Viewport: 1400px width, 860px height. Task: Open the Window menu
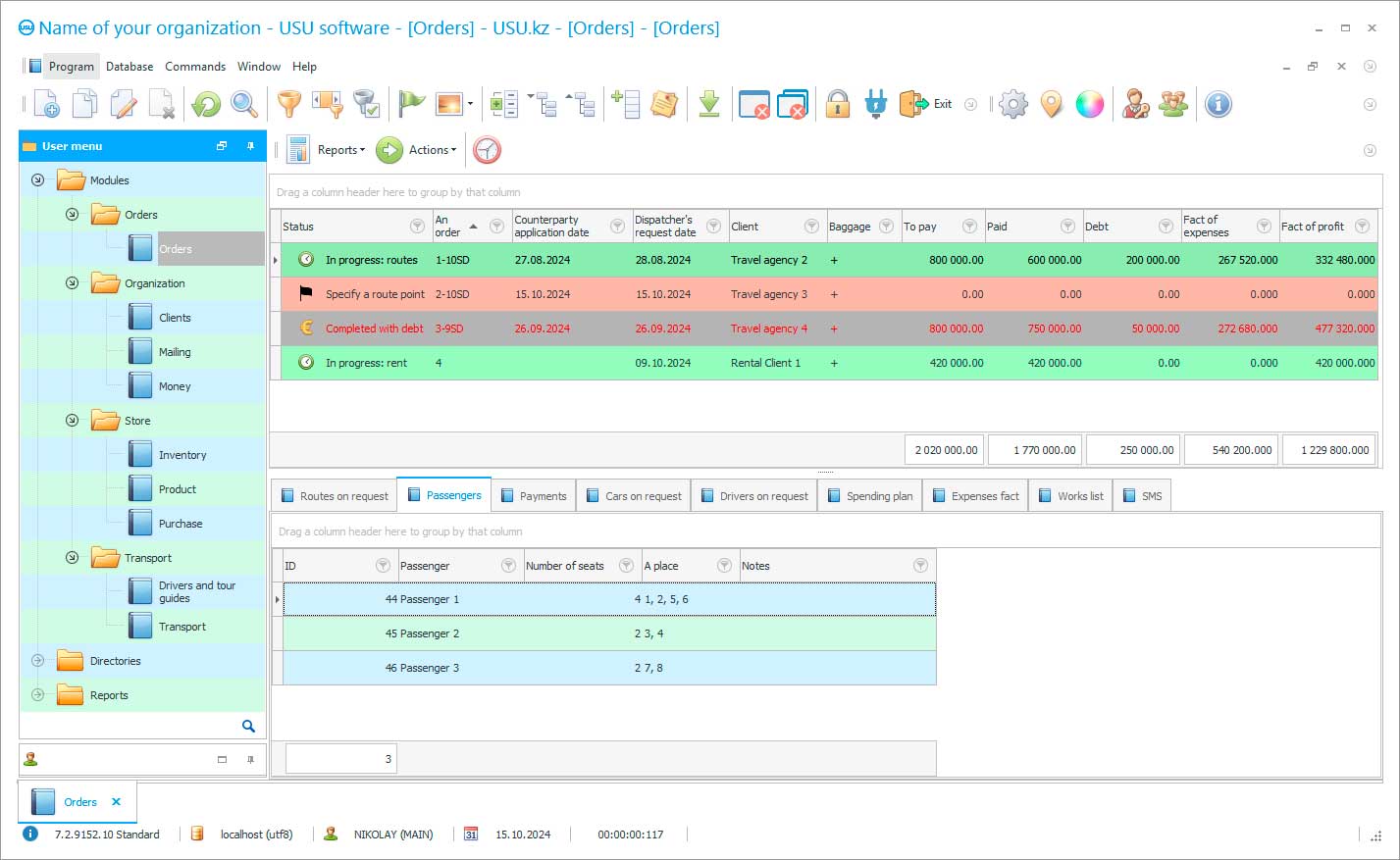tap(259, 67)
